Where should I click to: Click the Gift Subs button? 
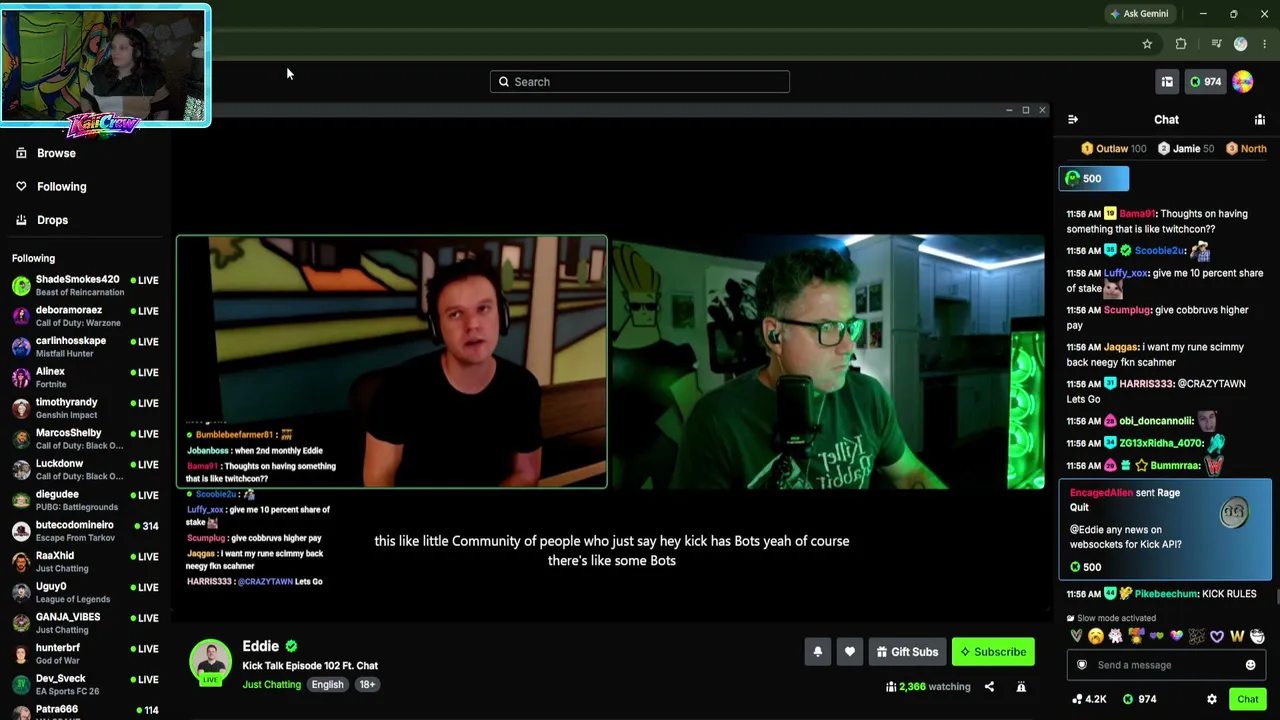pos(907,652)
